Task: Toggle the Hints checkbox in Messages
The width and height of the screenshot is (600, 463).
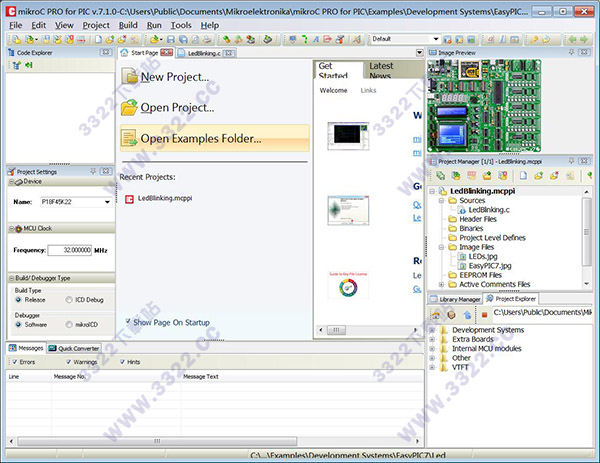Action: click(x=122, y=362)
